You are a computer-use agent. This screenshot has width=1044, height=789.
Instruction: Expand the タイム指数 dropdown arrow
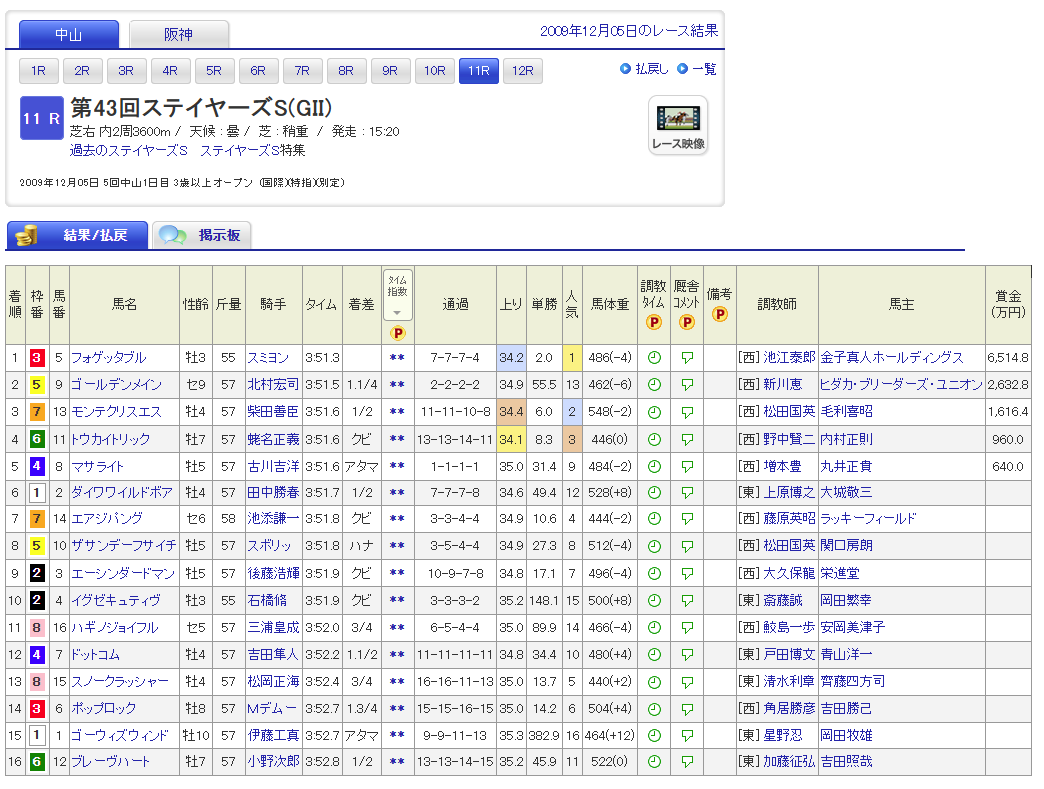coord(397,313)
